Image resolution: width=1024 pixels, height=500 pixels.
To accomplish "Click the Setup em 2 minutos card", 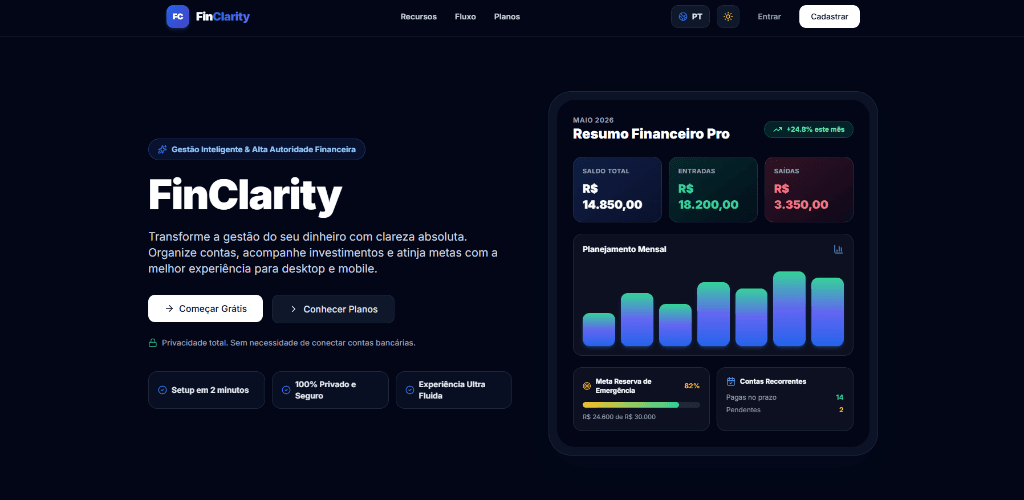I will click(x=206, y=390).
